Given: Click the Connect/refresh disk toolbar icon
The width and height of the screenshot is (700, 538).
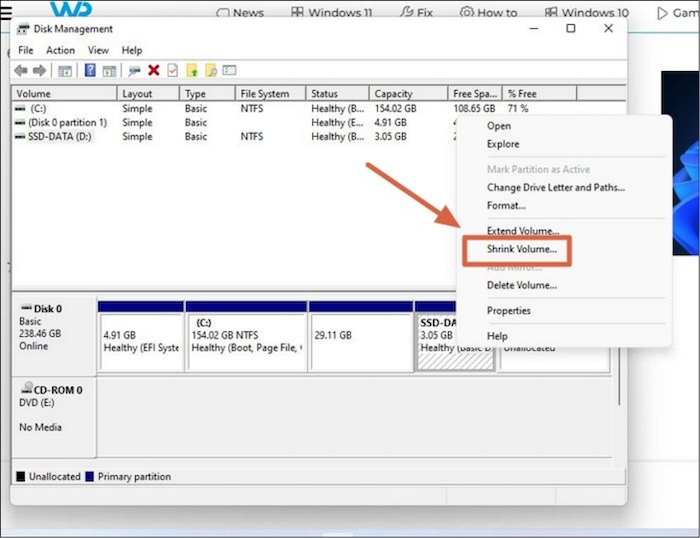Looking at the screenshot, I should click(x=134, y=70).
